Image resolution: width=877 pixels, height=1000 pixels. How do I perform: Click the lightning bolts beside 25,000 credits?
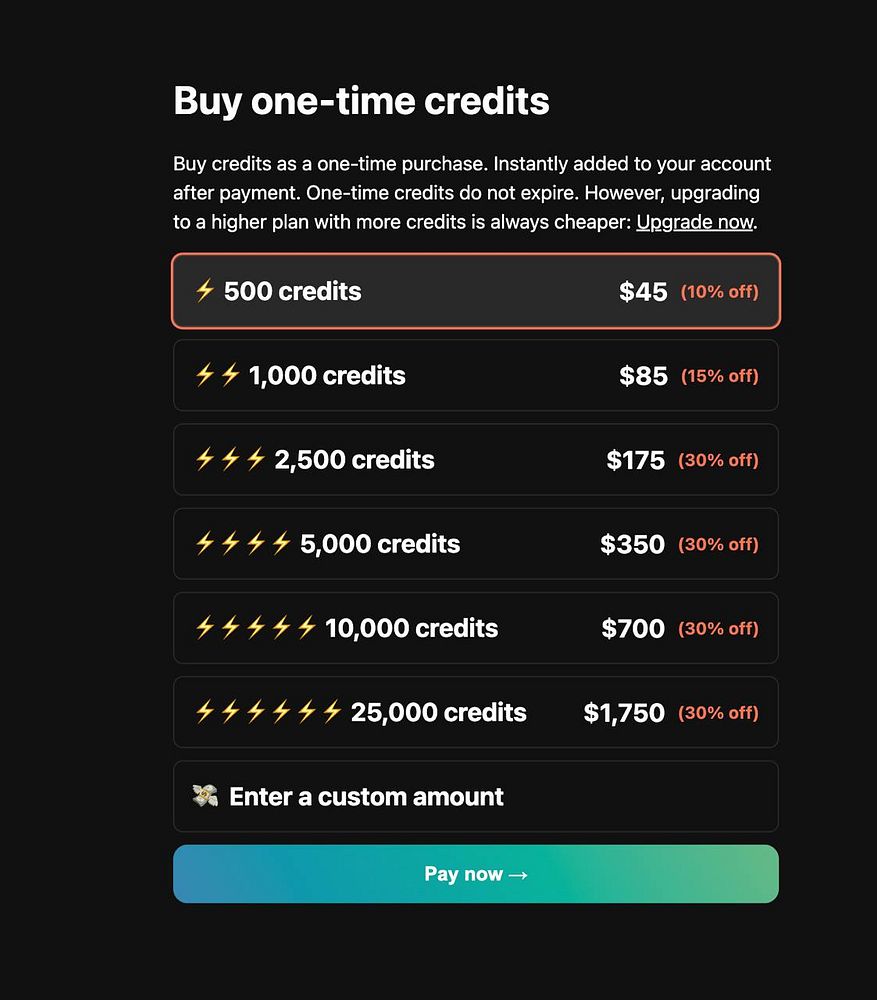pyautogui.click(x=269, y=711)
